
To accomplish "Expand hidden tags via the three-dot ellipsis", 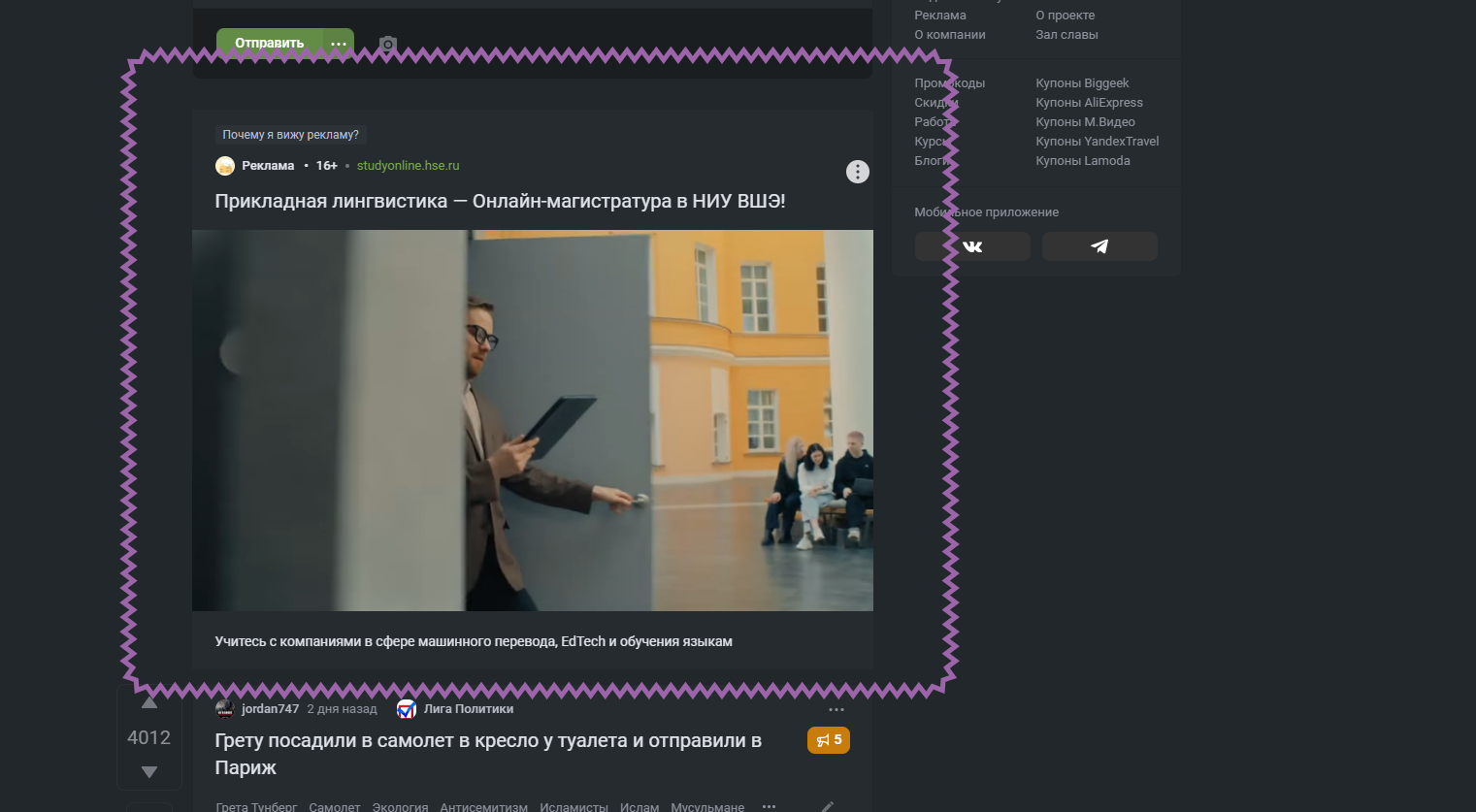I will point(770,806).
